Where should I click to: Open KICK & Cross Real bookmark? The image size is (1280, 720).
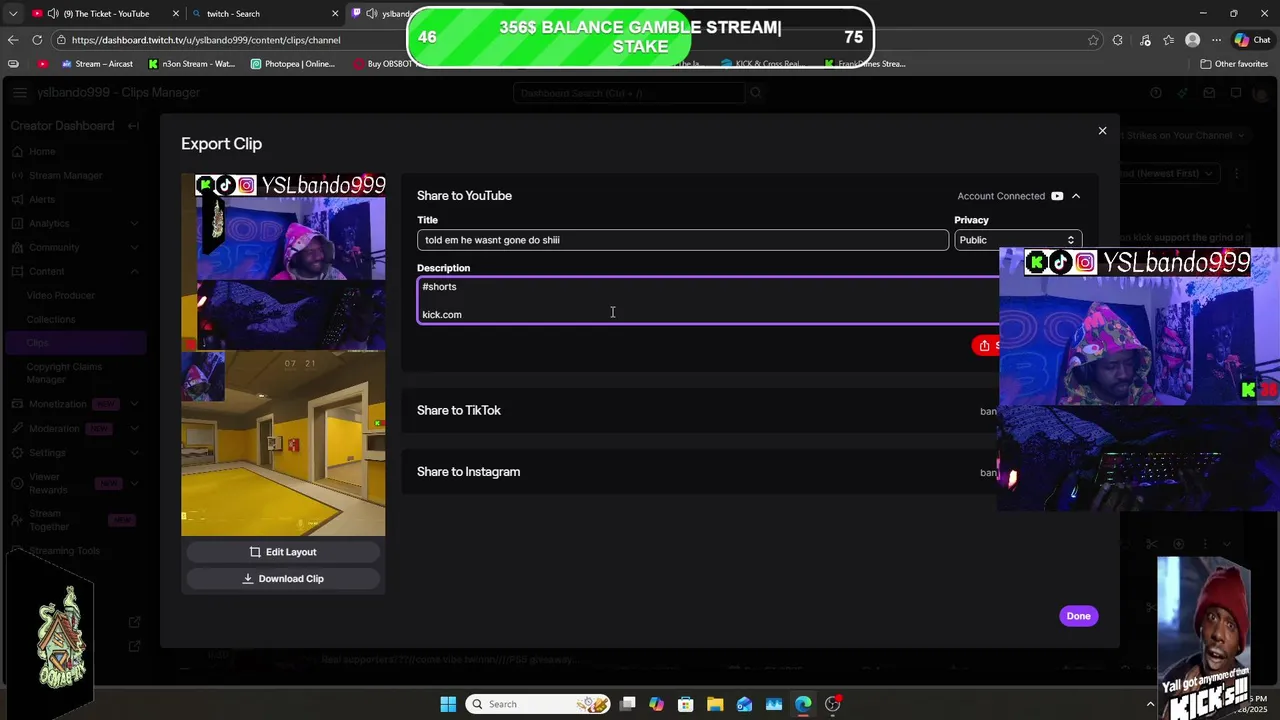(762, 64)
